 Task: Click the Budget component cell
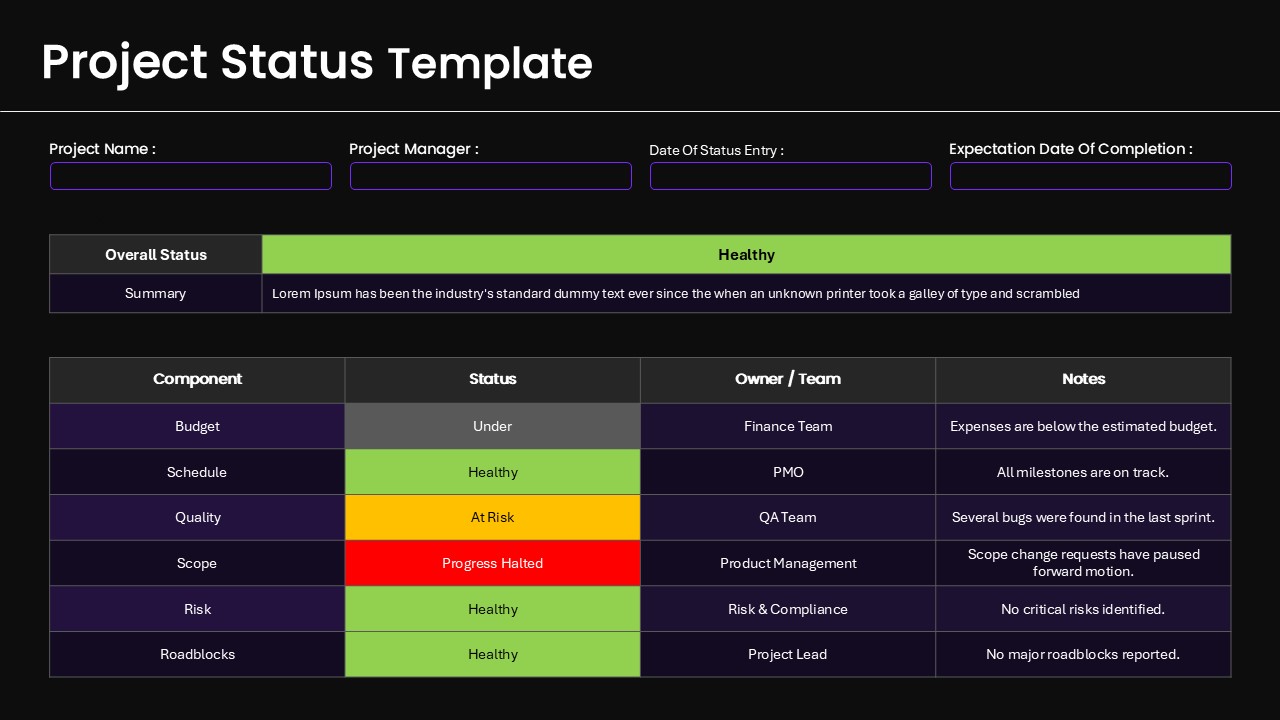click(197, 426)
